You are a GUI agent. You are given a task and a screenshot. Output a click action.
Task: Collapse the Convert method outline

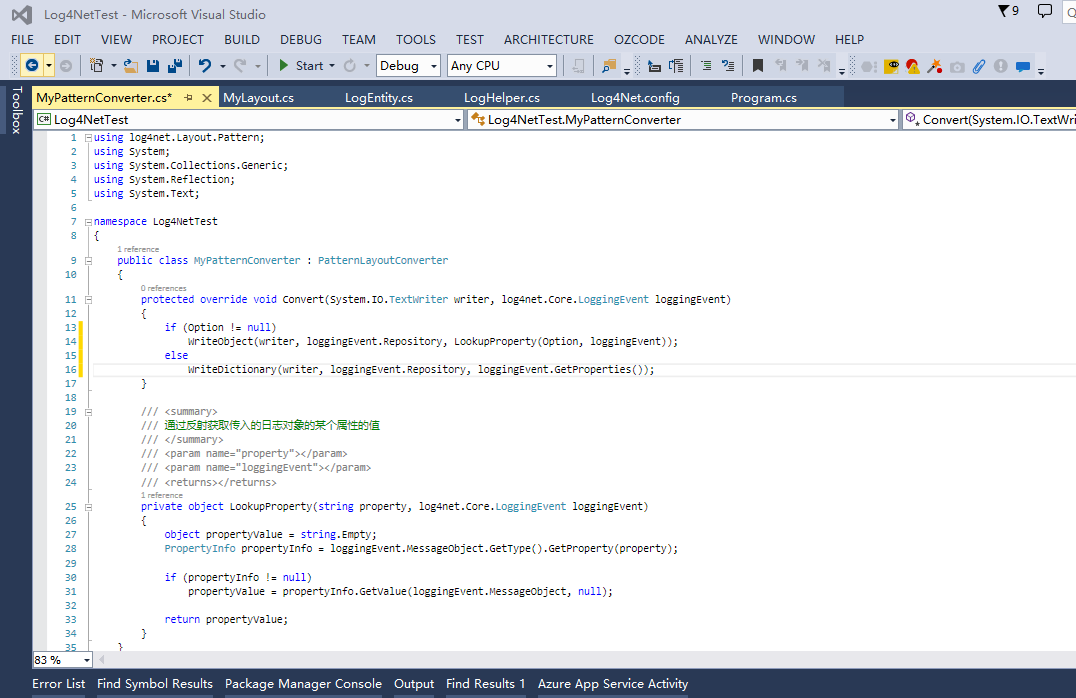pyautogui.click(x=88, y=300)
